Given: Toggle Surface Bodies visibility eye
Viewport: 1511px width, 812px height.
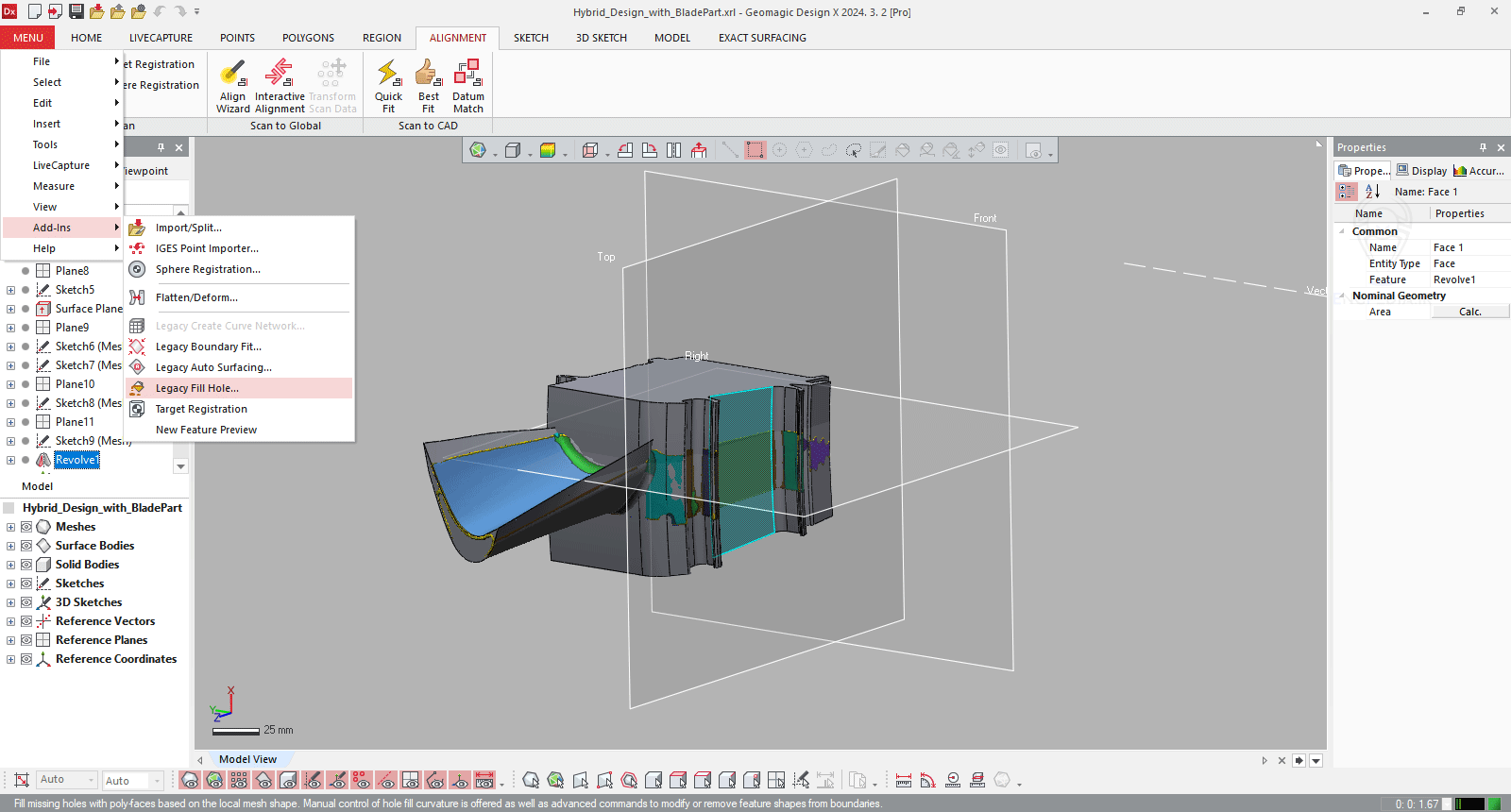Looking at the screenshot, I should [26, 546].
